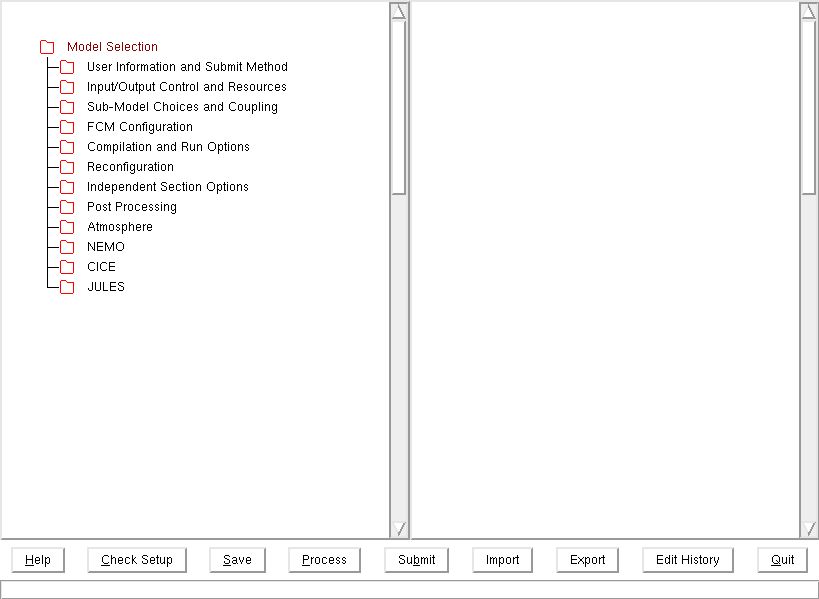Viewport: 819px width, 599px height.
Task: Click the NEMO folder icon
Action: point(67,247)
